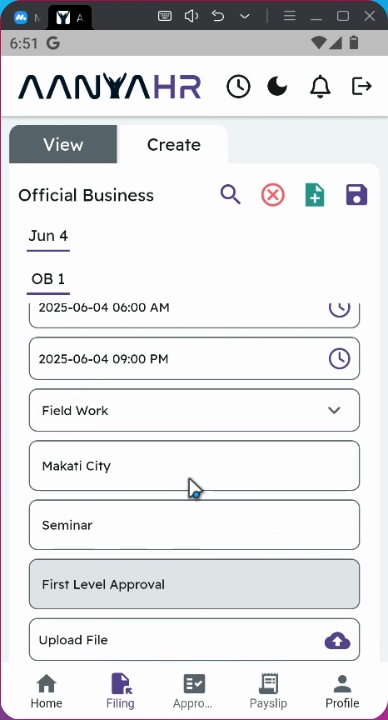Click the First Level Approval field

(x=194, y=584)
